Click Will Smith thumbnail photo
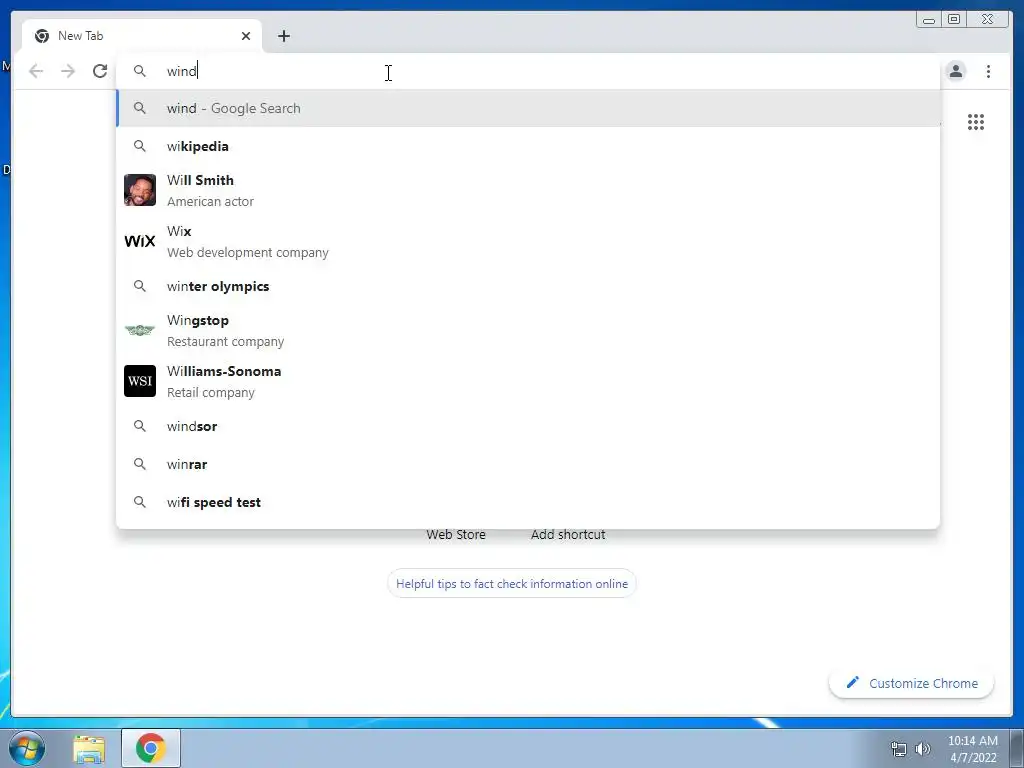Image resolution: width=1024 pixels, height=768 pixels. point(140,190)
